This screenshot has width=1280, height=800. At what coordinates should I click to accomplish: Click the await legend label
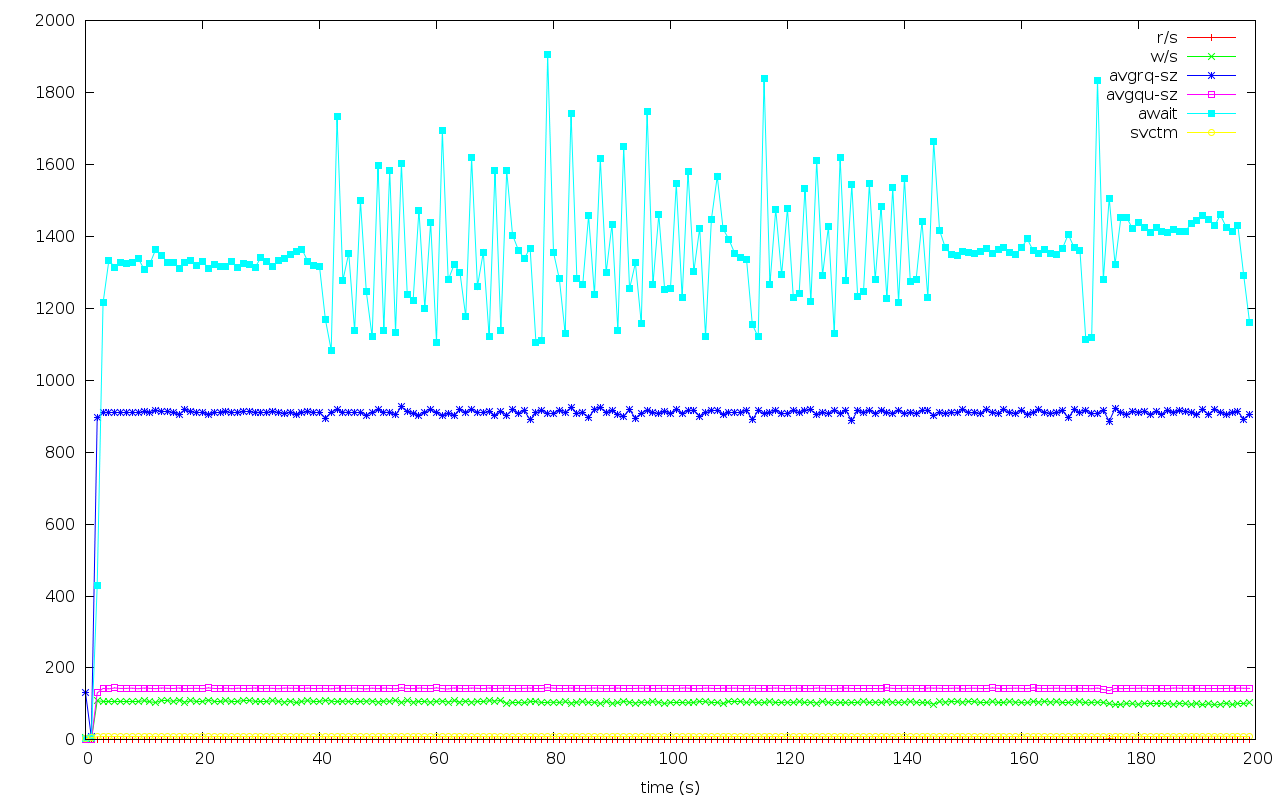1158,113
